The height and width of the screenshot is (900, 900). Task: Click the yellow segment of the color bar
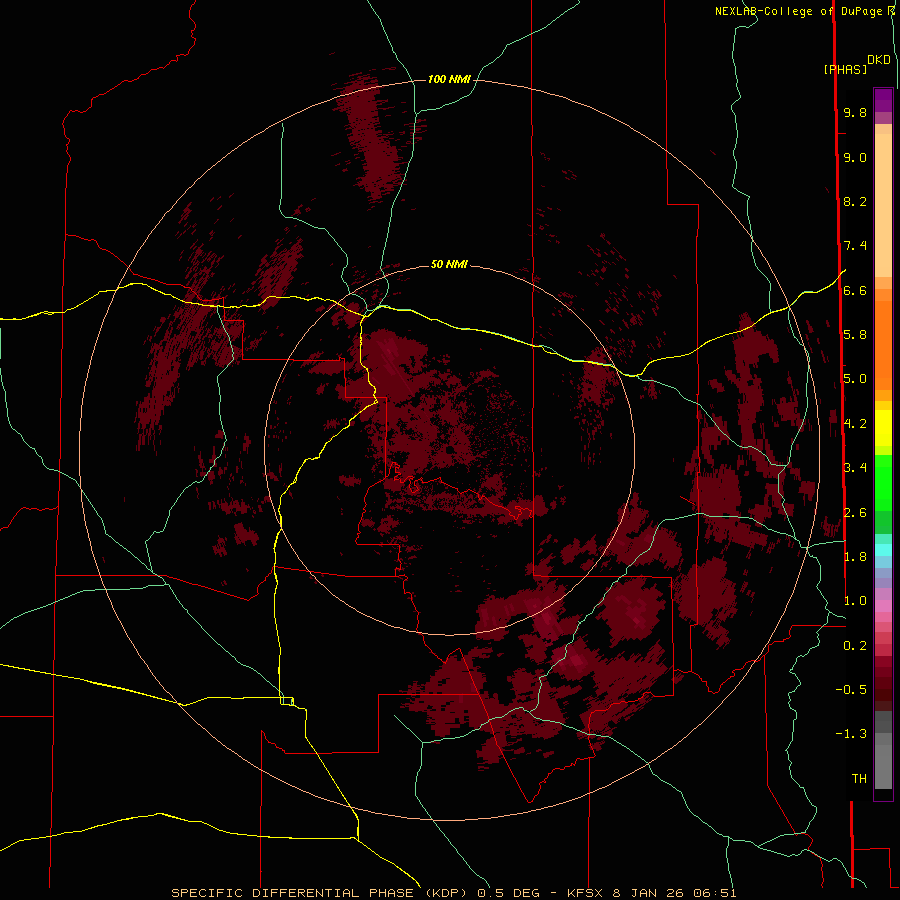pyautogui.click(x=883, y=427)
